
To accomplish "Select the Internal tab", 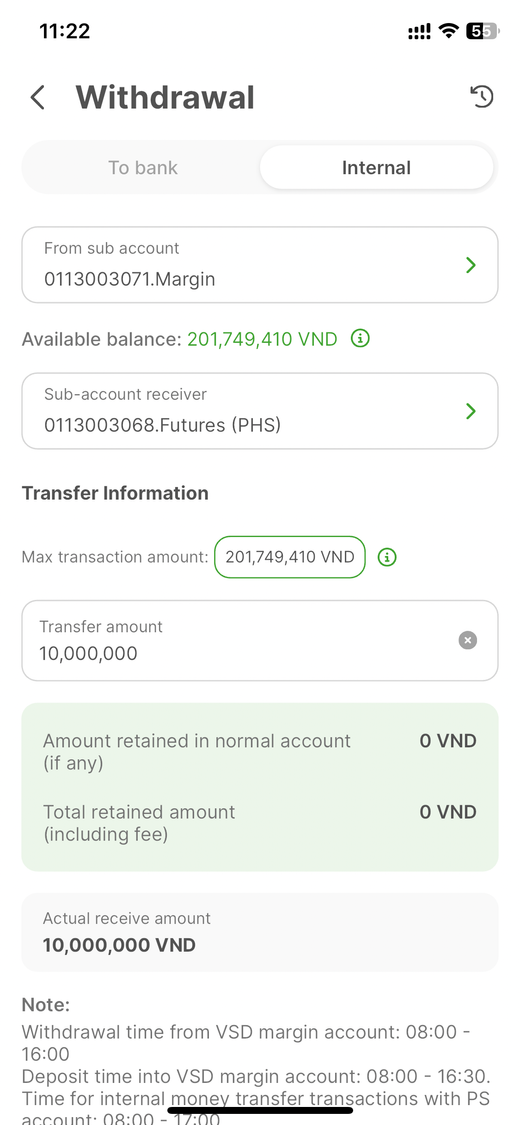I will pos(377,168).
